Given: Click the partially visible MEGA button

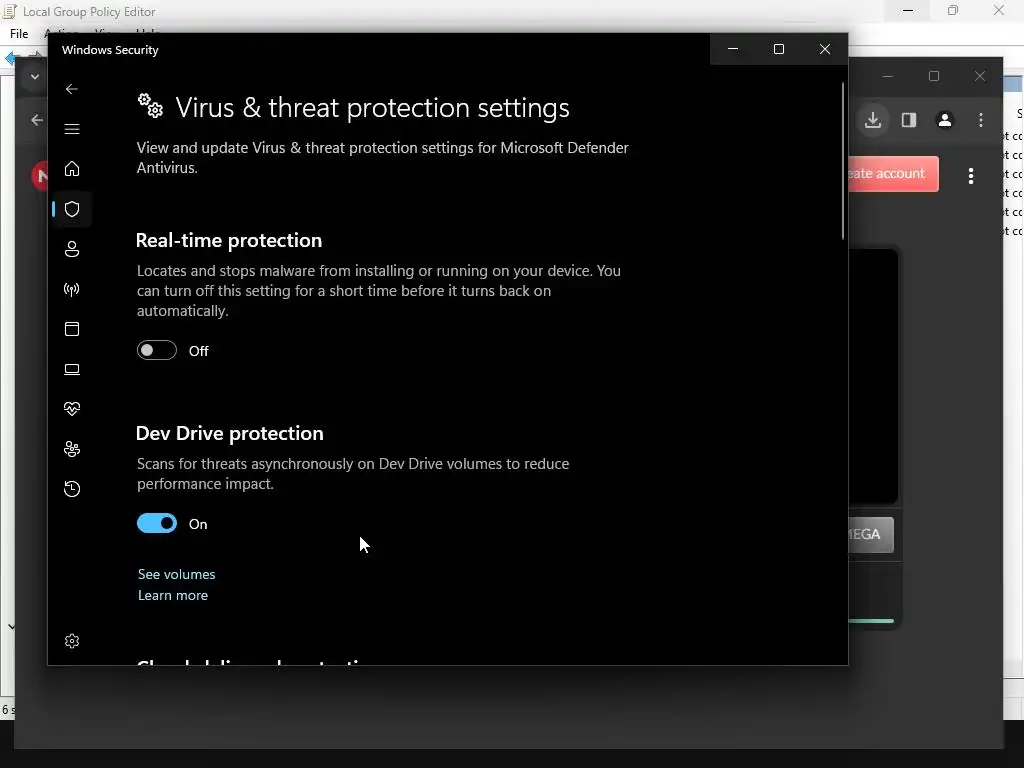Looking at the screenshot, I should coord(871,534).
